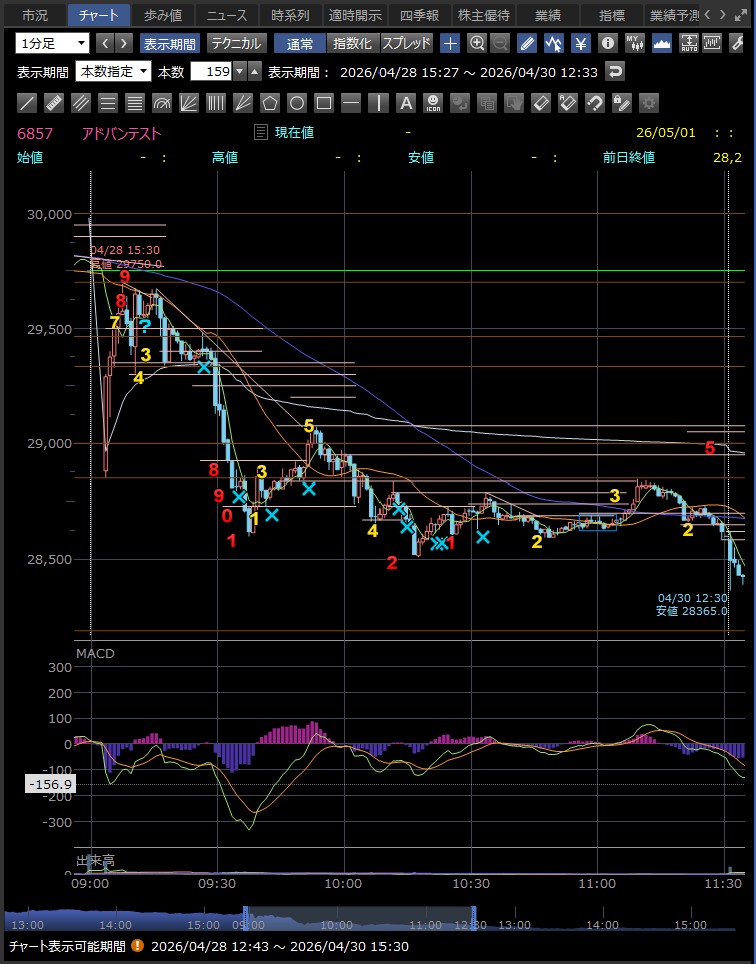The height and width of the screenshot is (964, 756).
Task: Open the yen price icon
Action: click(581, 43)
